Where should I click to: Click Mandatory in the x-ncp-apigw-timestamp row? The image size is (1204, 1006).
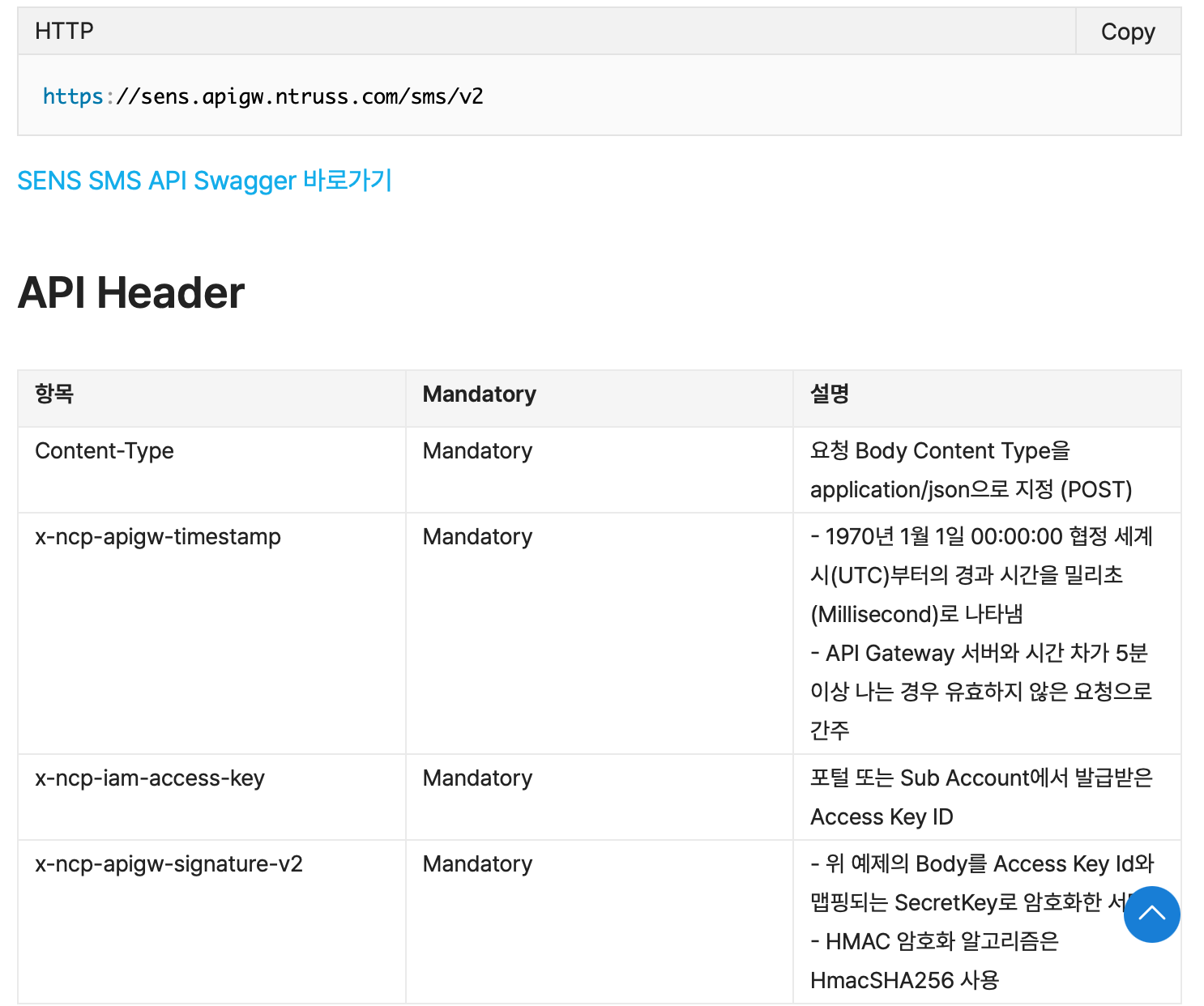[477, 537]
